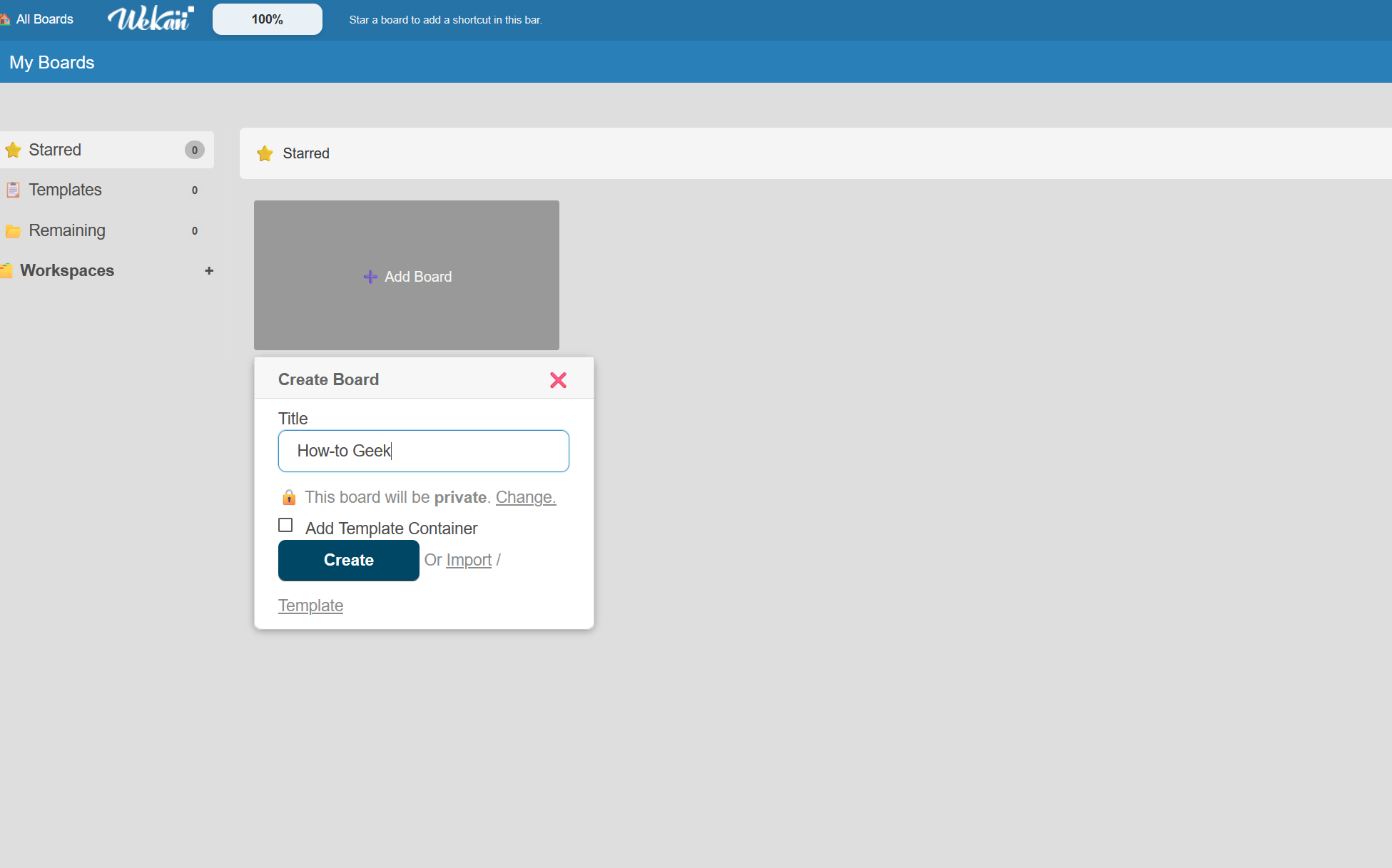Click the My Boards heading
The width and height of the screenshot is (1392, 868).
tap(52, 62)
